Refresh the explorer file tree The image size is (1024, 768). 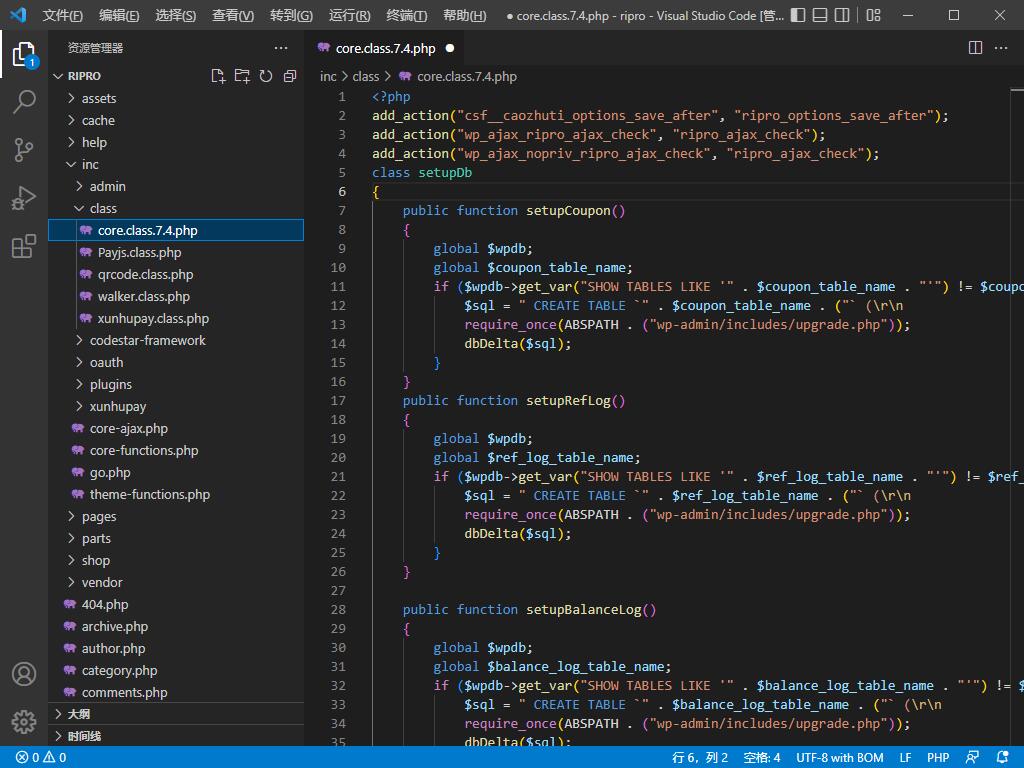pyautogui.click(x=266, y=76)
